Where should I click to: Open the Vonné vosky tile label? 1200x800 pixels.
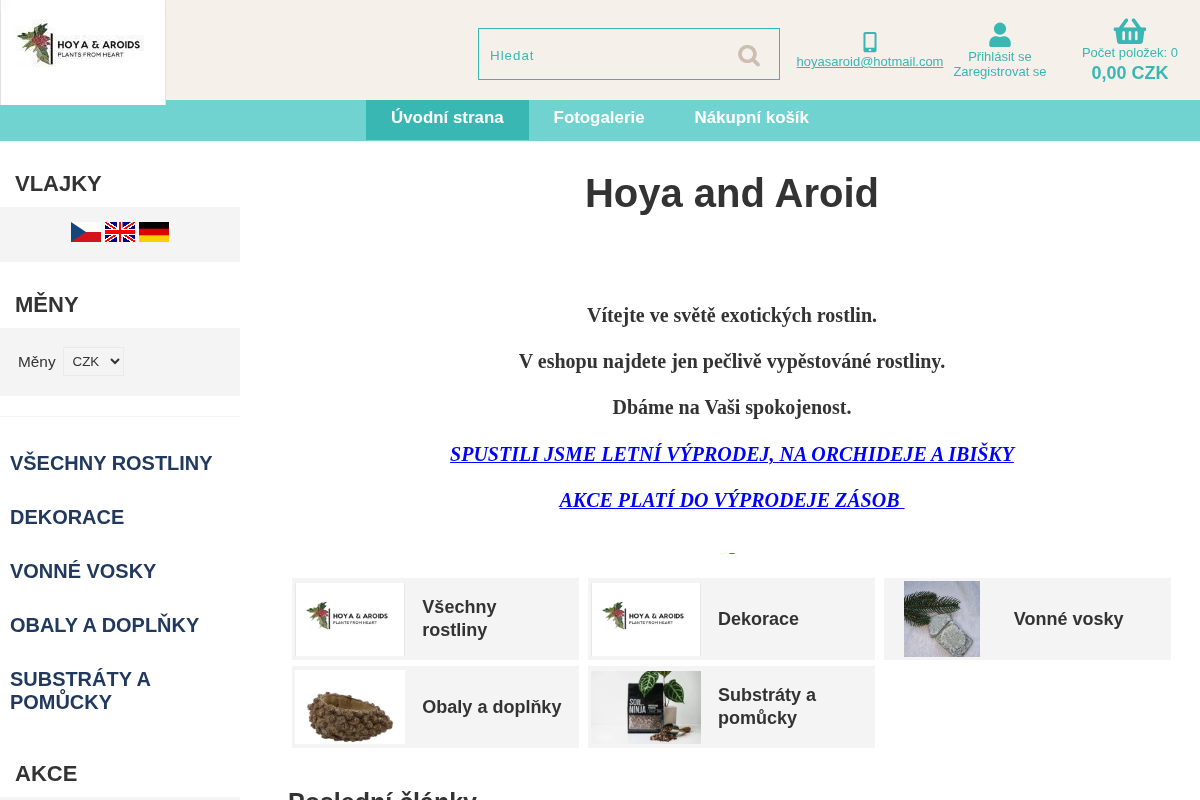(x=1069, y=619)
